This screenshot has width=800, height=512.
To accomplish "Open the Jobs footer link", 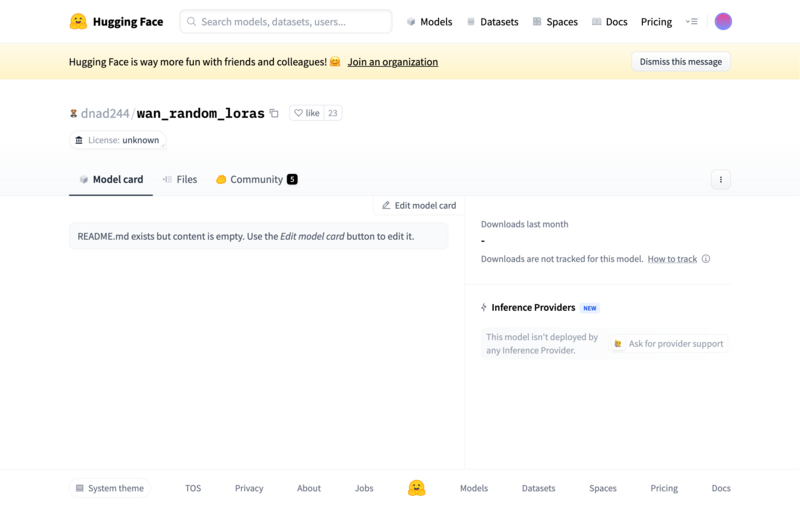I will [364, 489].
